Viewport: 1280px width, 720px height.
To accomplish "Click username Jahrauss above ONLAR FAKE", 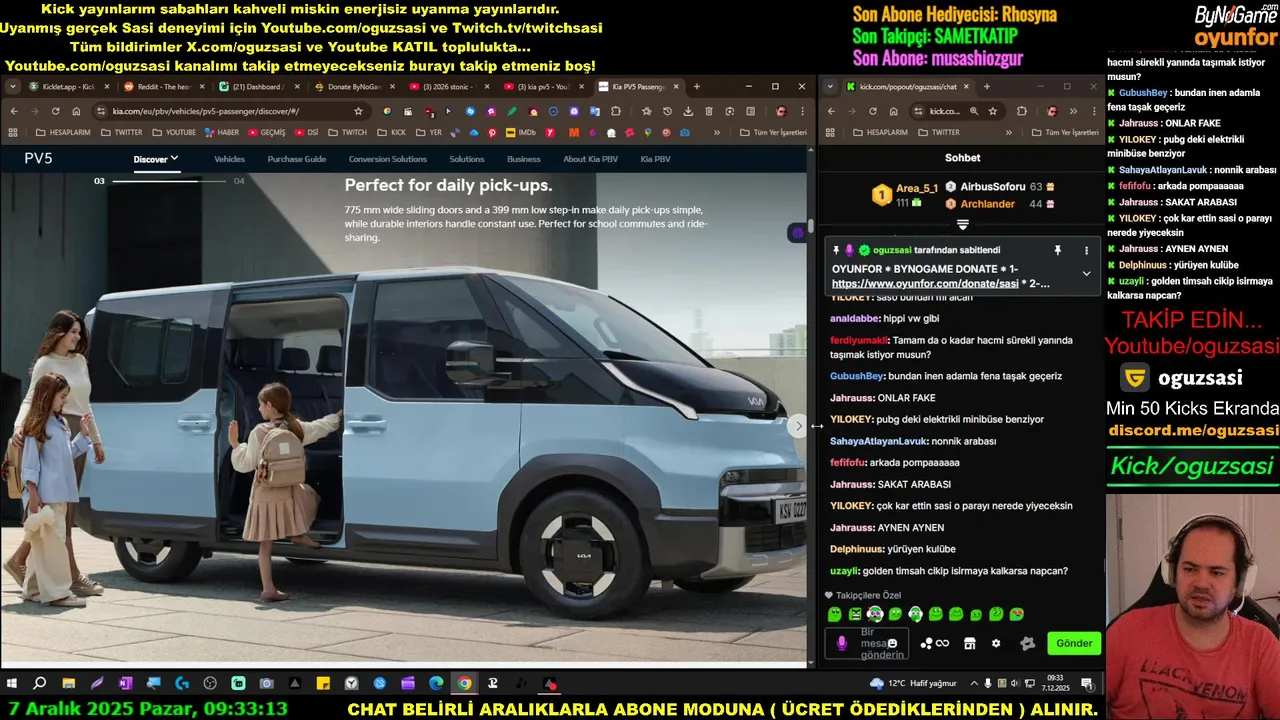I will (x=852, y=398).
